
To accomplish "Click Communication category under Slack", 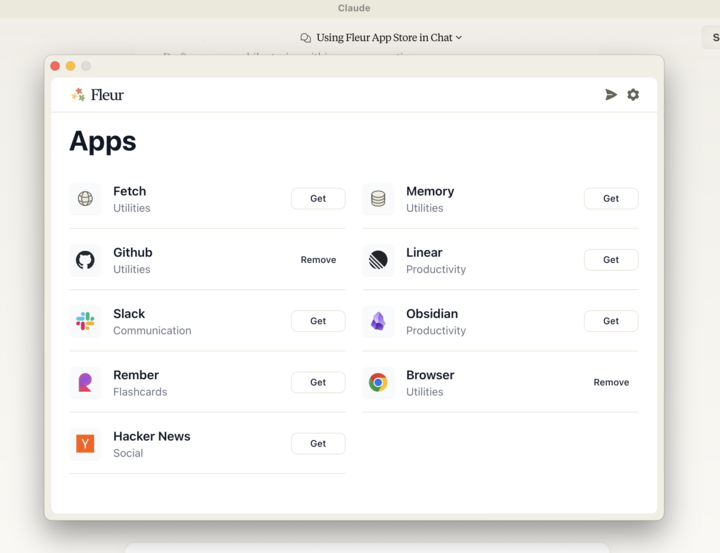I will [x=152, y=331].
